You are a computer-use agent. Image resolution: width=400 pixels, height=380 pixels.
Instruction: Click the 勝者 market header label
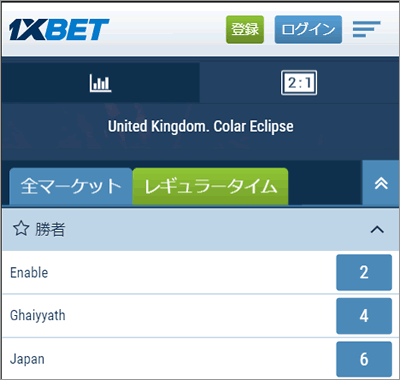pyautogui.click(x=50, y=229)
